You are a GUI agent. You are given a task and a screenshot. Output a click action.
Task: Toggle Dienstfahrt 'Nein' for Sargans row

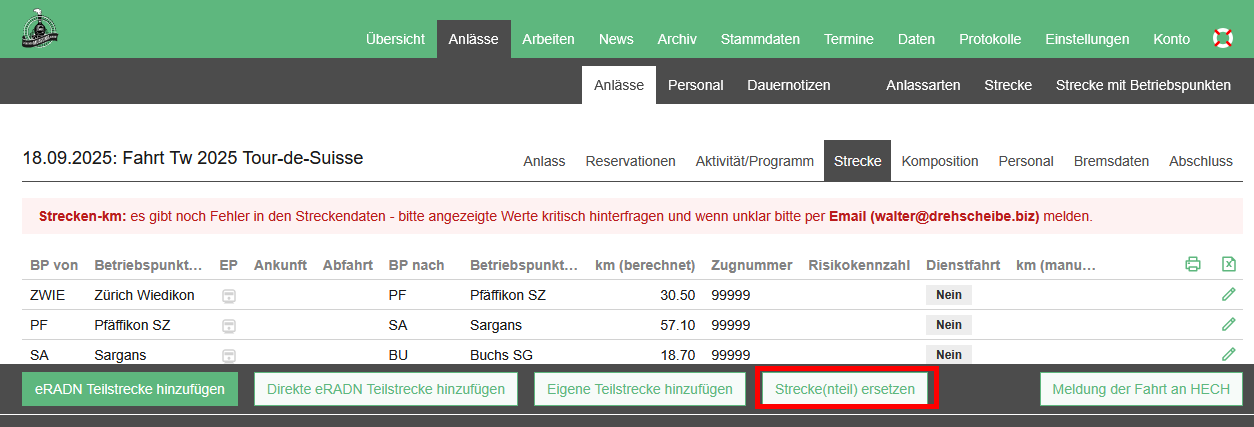[948, 354]
